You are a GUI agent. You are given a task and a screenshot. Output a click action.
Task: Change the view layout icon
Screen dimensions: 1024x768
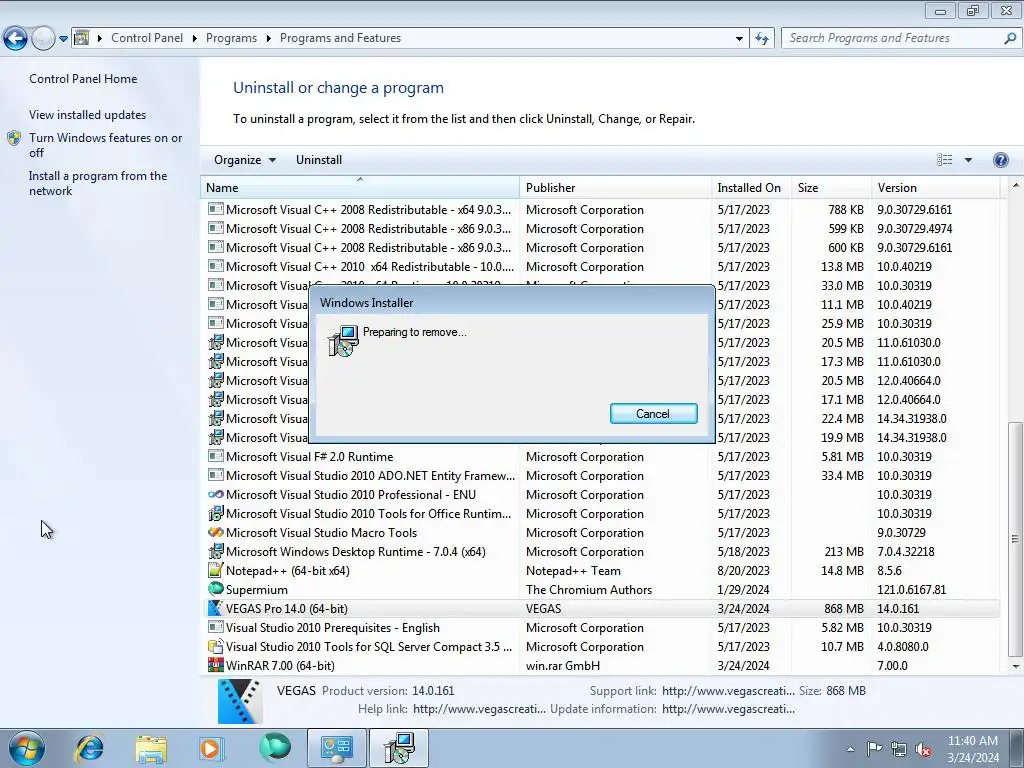[x=944, y=160]
